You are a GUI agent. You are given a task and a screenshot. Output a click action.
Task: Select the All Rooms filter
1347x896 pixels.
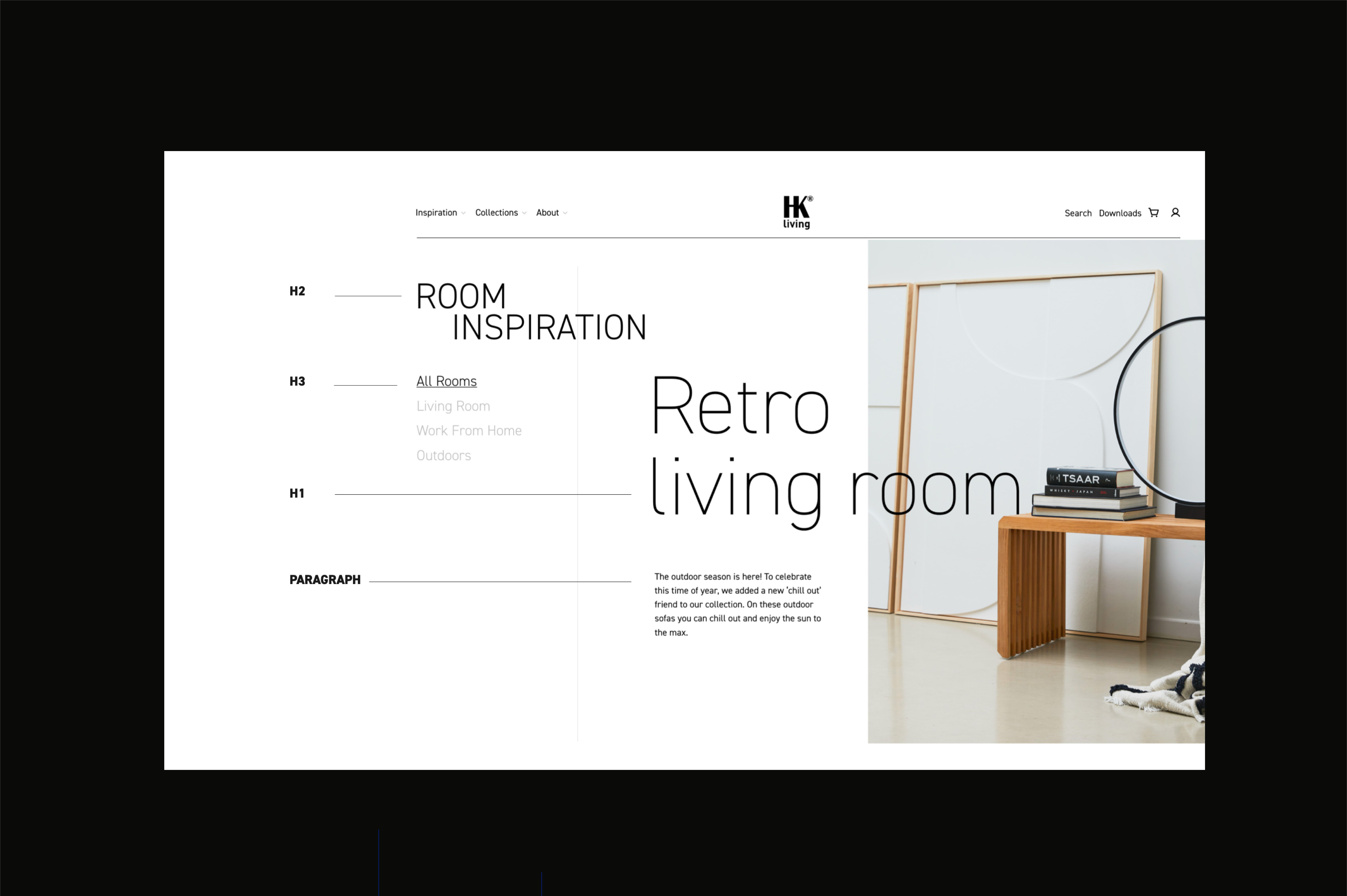[x=446, y=381]
